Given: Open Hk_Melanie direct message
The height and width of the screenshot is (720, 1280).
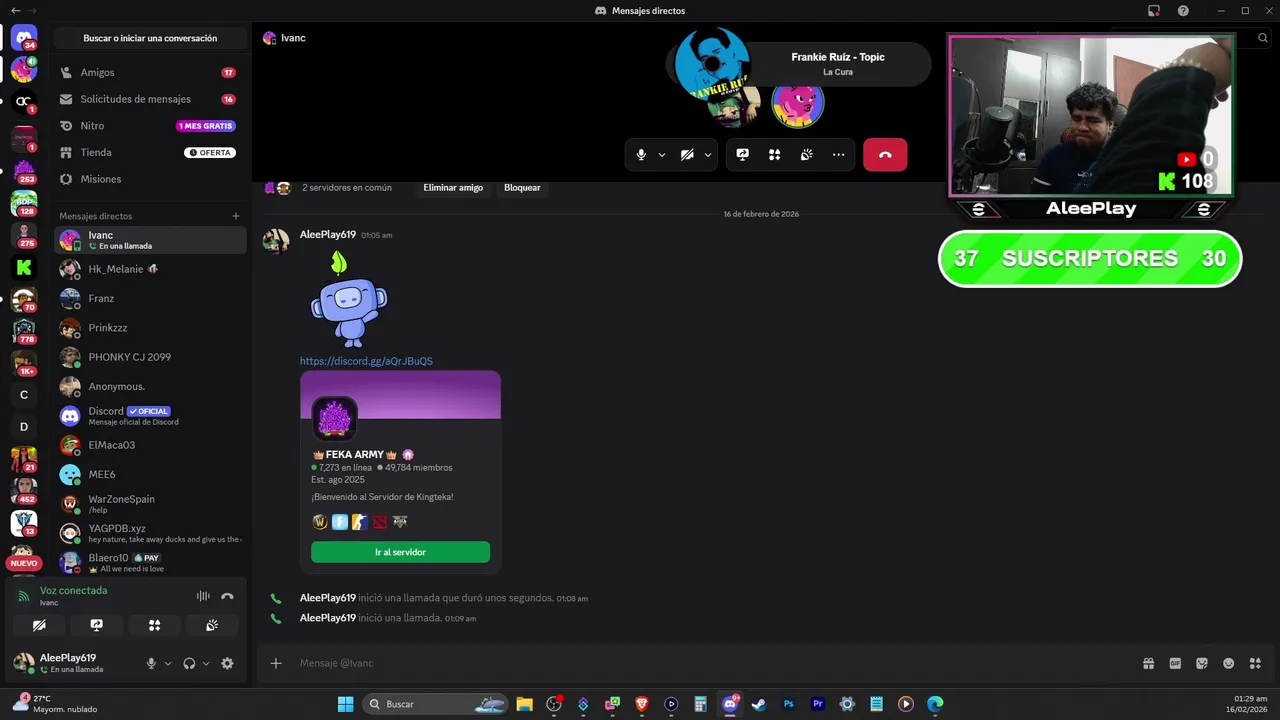Looking at the screenshot, I should [150, 269].
